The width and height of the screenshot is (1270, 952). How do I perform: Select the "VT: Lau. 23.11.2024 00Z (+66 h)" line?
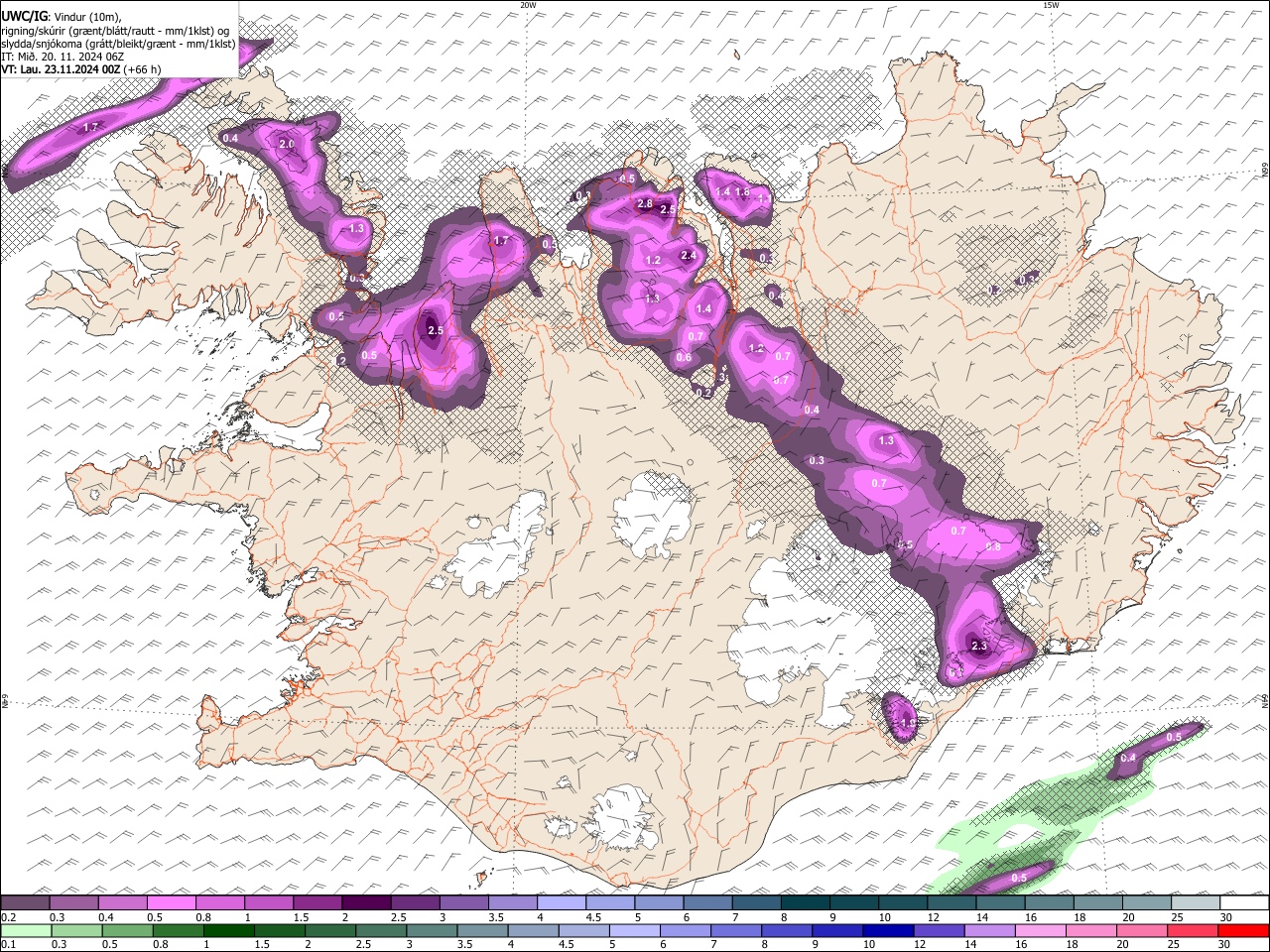click(x=81, y=69)
